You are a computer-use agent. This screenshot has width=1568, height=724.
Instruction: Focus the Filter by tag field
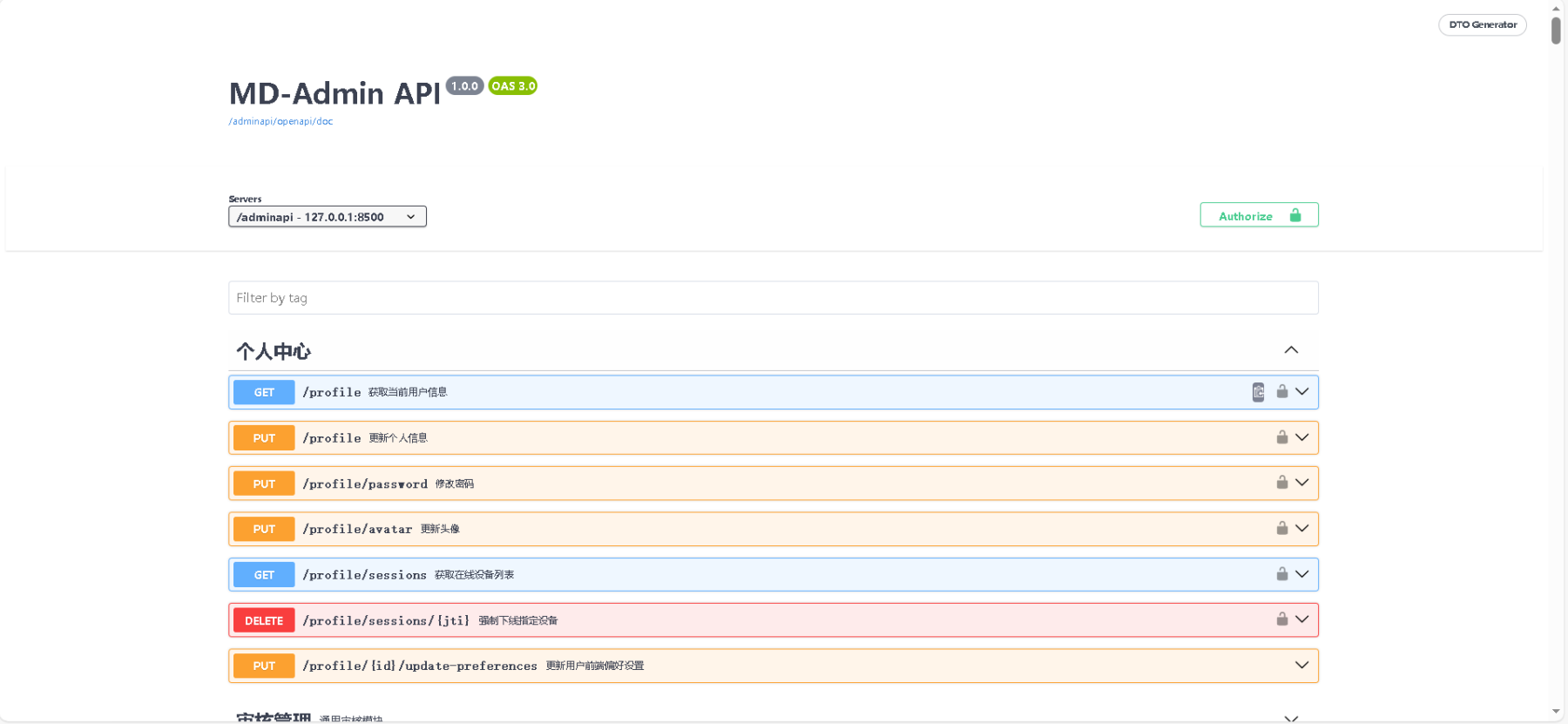(773, 298)
